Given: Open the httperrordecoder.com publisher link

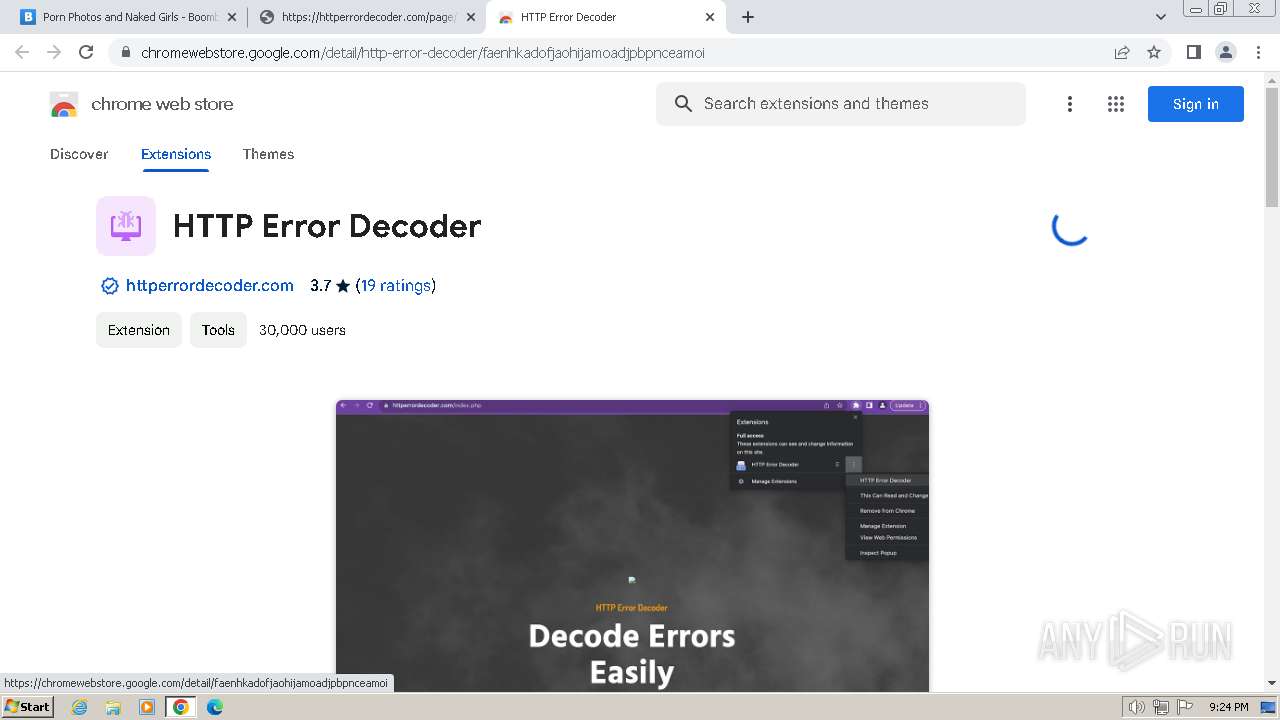Looking at the screenshot, I should point(210,286).
